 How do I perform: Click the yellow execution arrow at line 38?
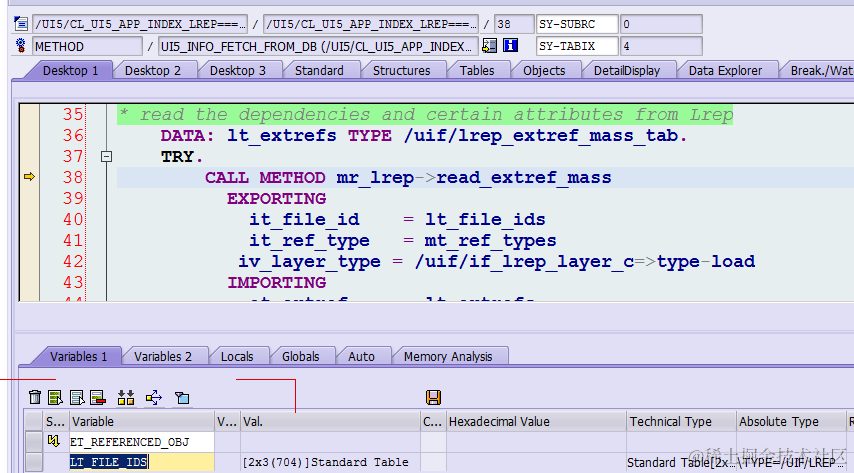29,177
